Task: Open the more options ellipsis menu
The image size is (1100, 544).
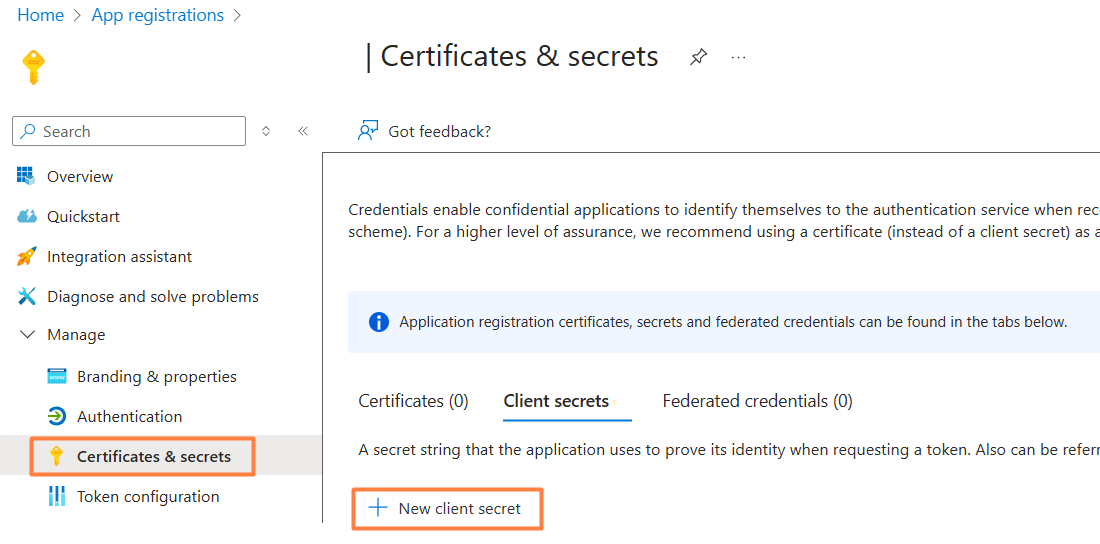Action: (x=738, y=58)
